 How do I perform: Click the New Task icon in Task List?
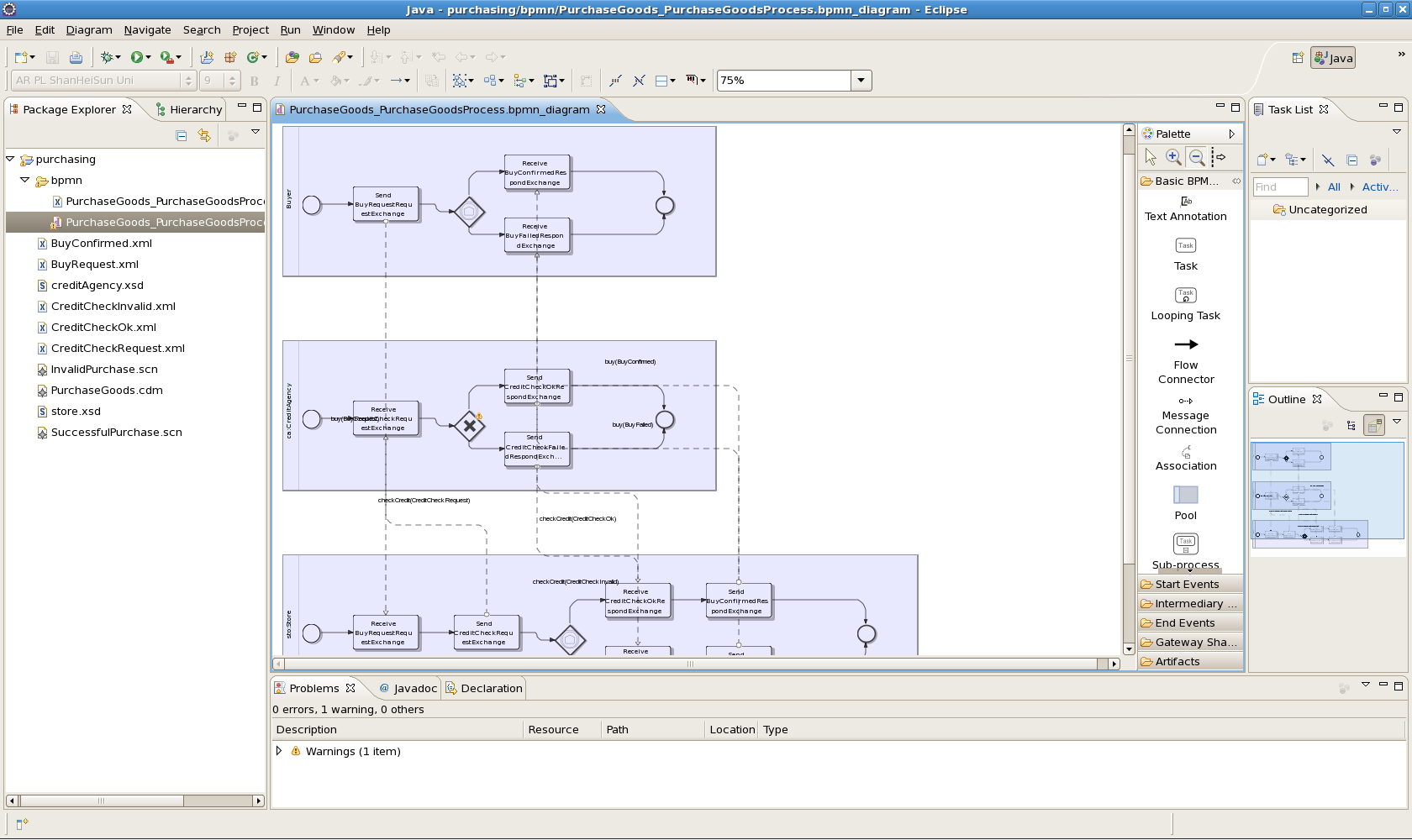click(1262, 160)
